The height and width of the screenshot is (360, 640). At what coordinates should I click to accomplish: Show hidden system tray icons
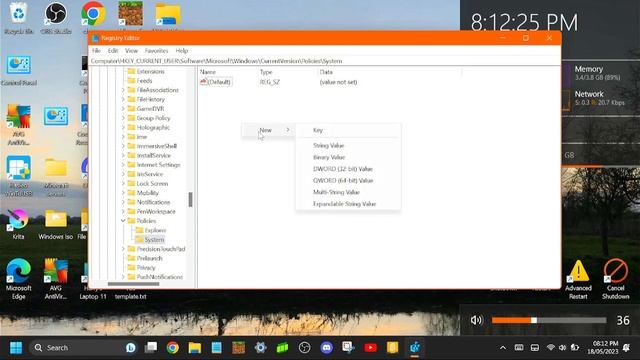503,348
